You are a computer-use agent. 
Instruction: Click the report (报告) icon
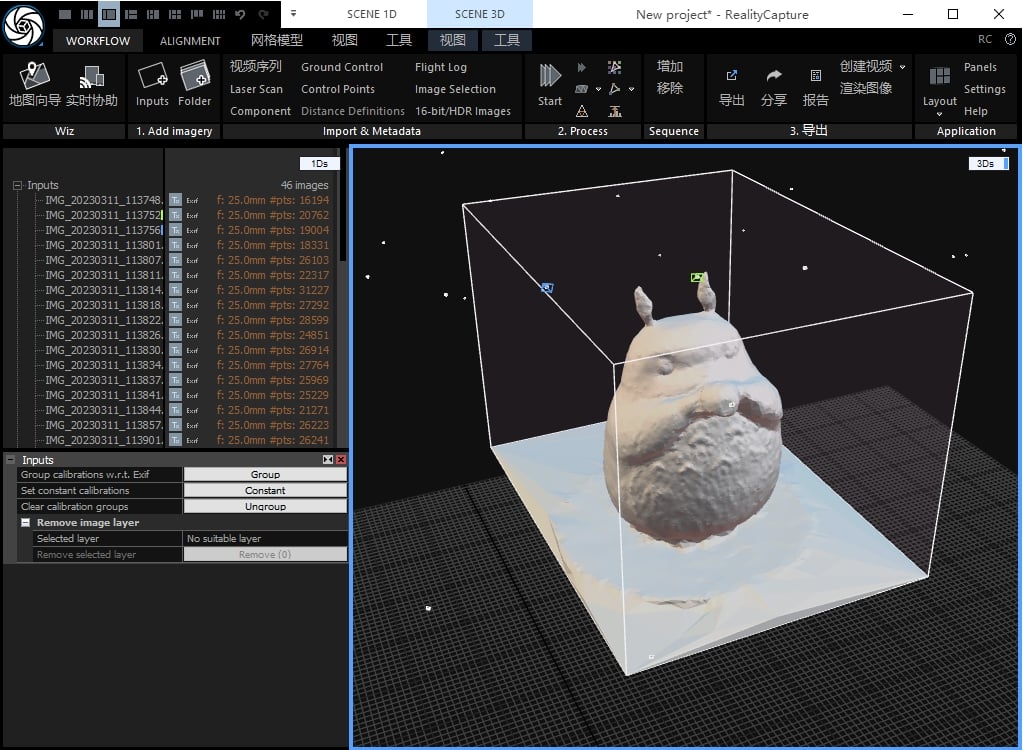[816, 76]
